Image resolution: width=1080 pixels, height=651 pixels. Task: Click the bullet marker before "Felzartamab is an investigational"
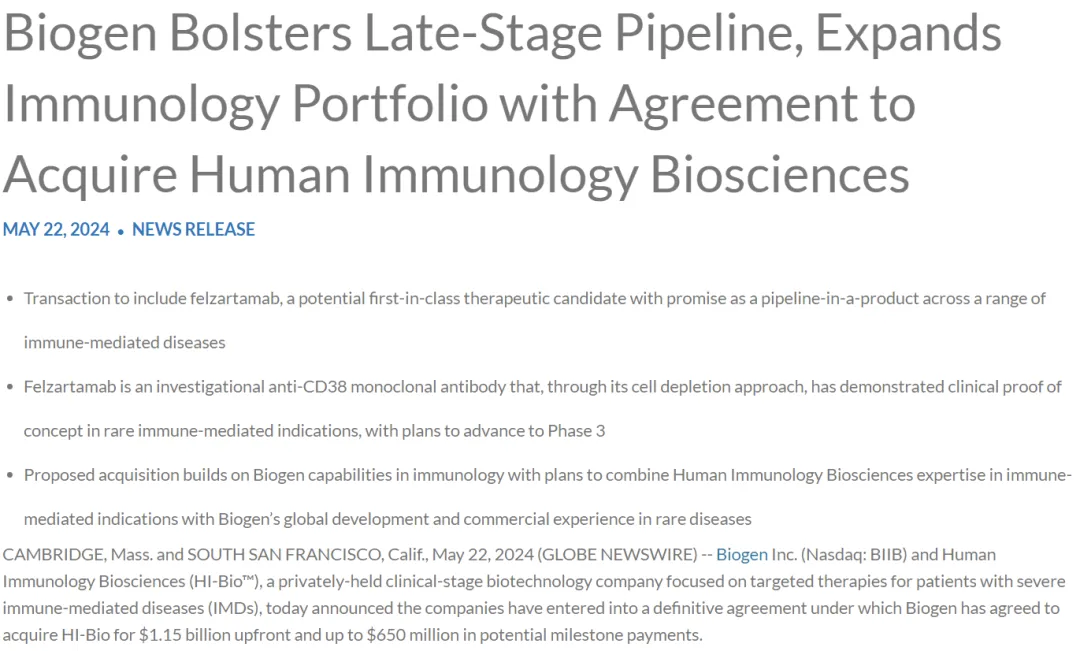[10, 387]
